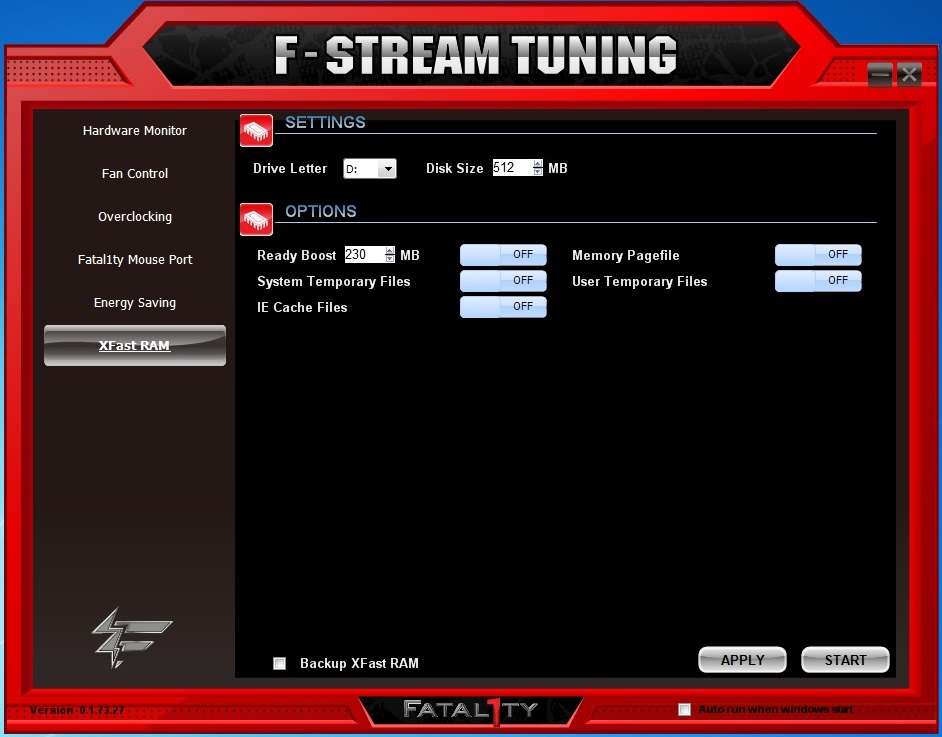Image resolution: width=942 pixels, height=737 pixels.
Task: Switch to Fan Control page
Action: coord(135,174)
